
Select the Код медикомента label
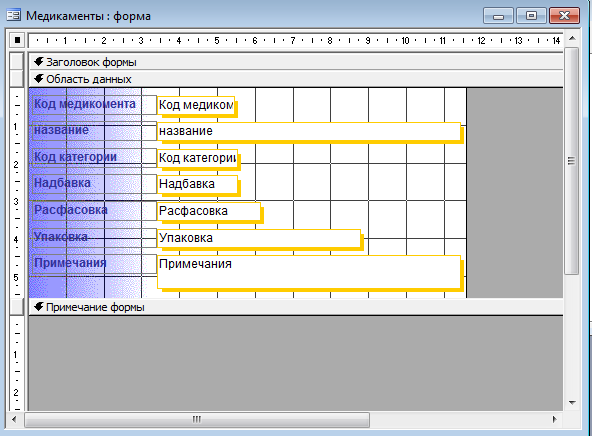coord(94,105)
